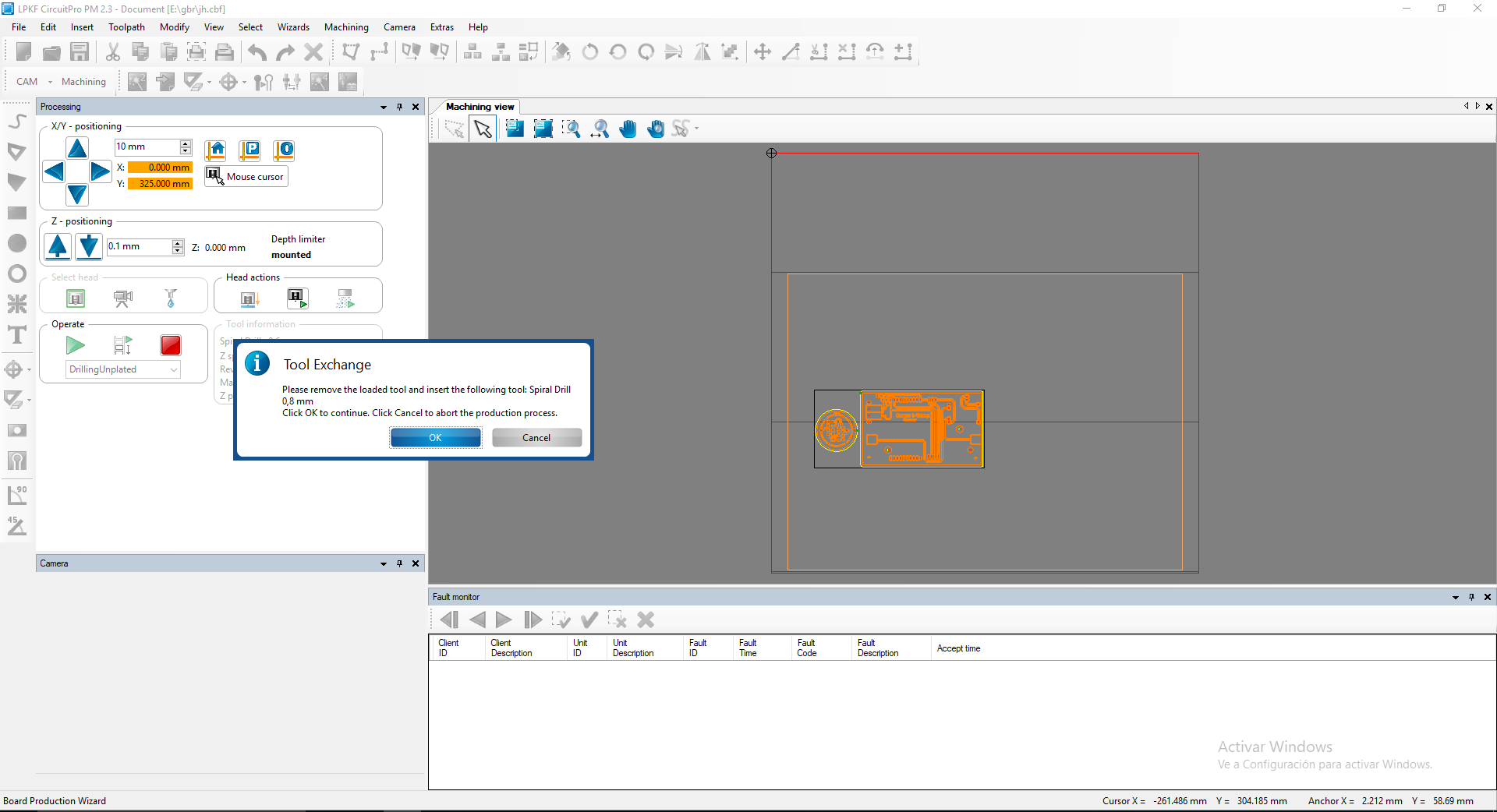Raise the head in Z-positioning
Viewport: 1497px width, 812px height.
58,247
